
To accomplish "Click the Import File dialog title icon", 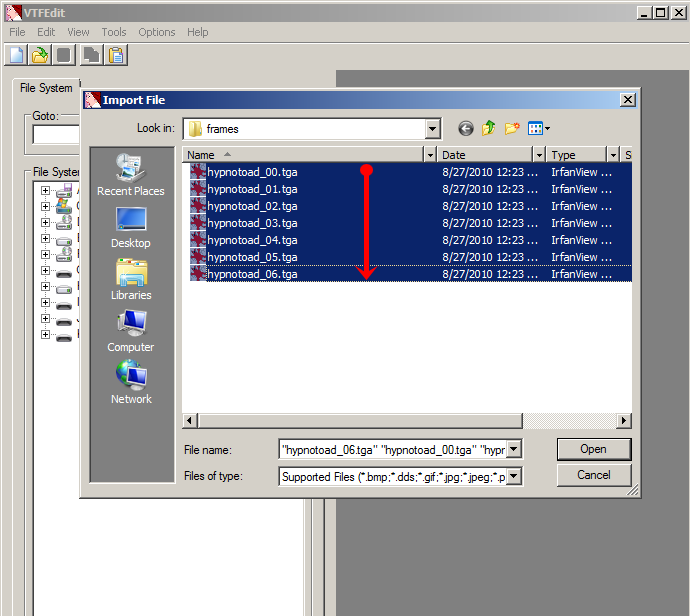I will pyautogui.click(x=92, y=100).
